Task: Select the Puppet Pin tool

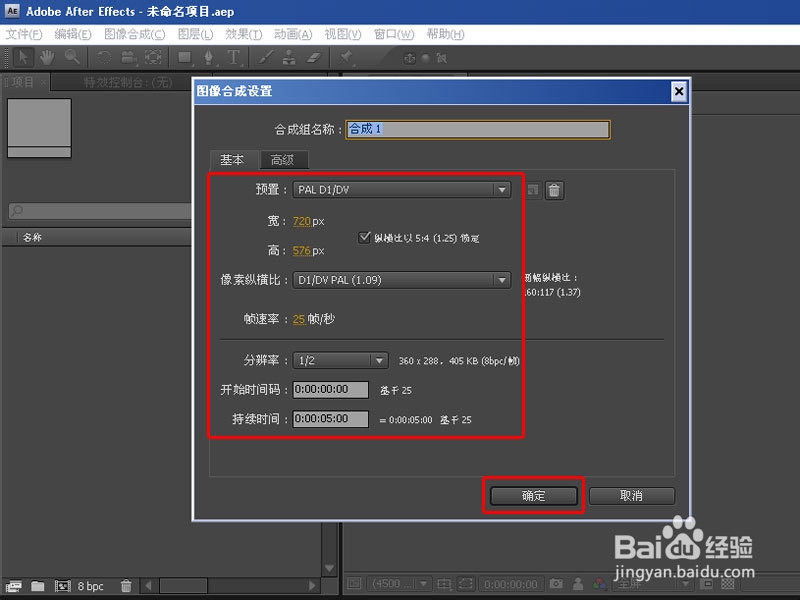Action: [x=346, y=57]
